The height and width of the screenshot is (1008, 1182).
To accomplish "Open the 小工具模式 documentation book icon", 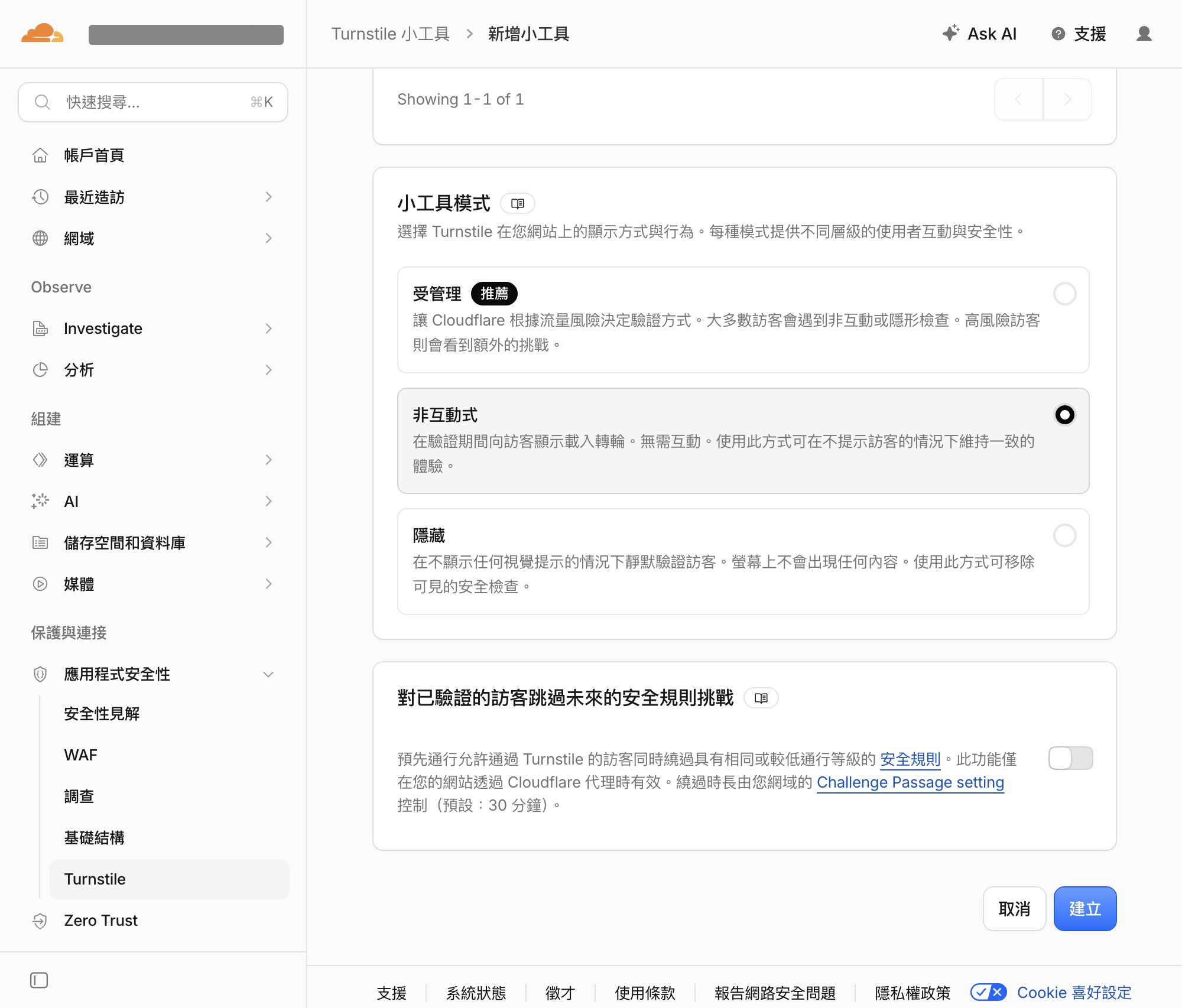I will point(518,204).
